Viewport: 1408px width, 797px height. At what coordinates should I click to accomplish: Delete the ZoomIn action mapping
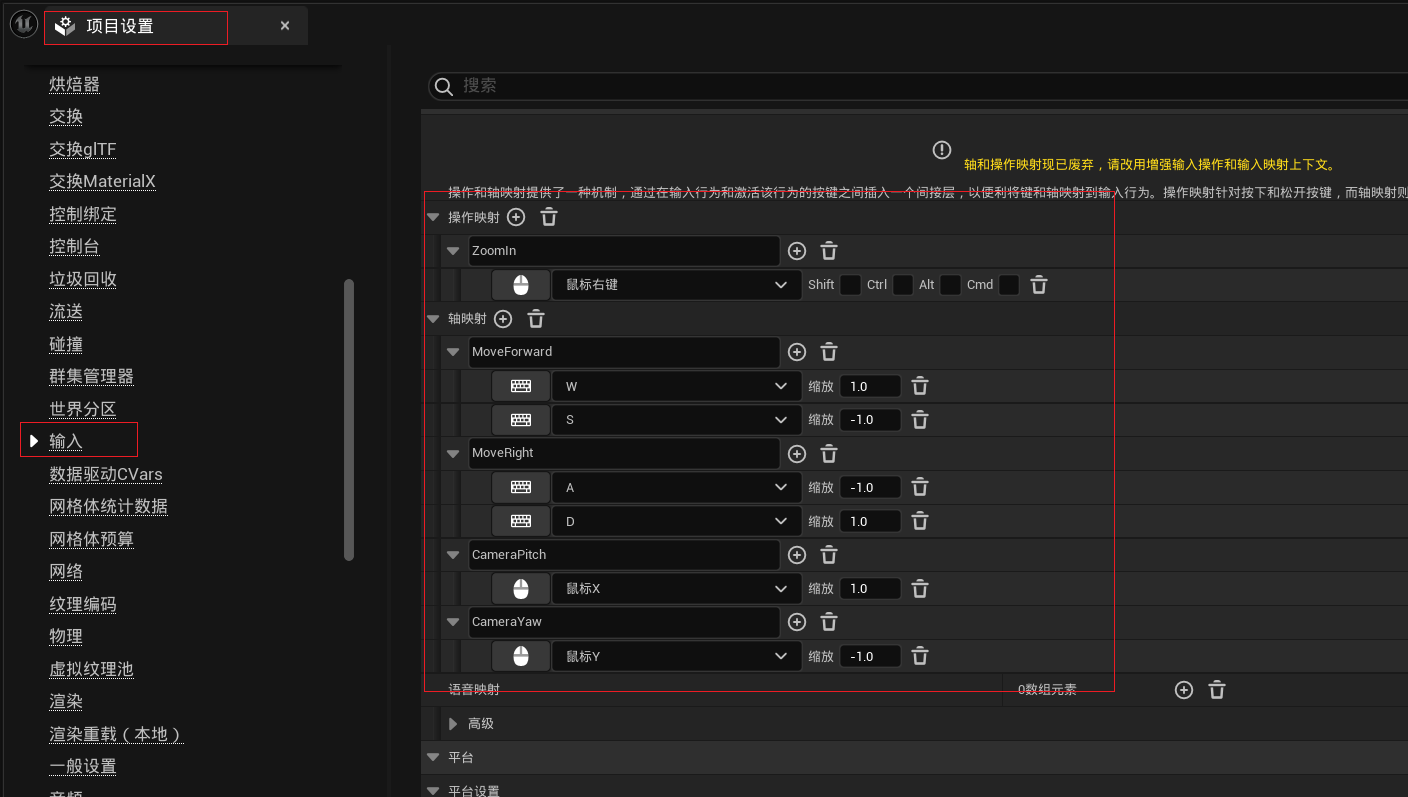click(829, 251)
